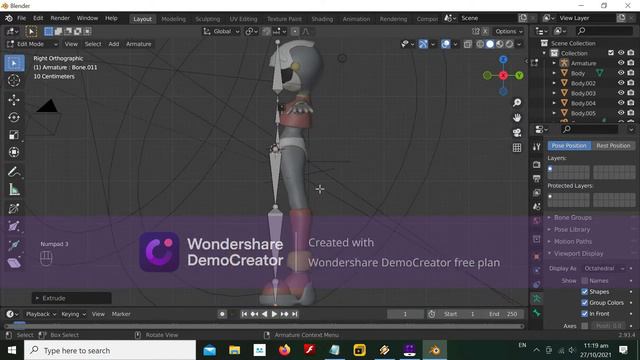Click the blue Z axis gizmo
Viewport: 640px width, 360px height.
tap(503, 60)
